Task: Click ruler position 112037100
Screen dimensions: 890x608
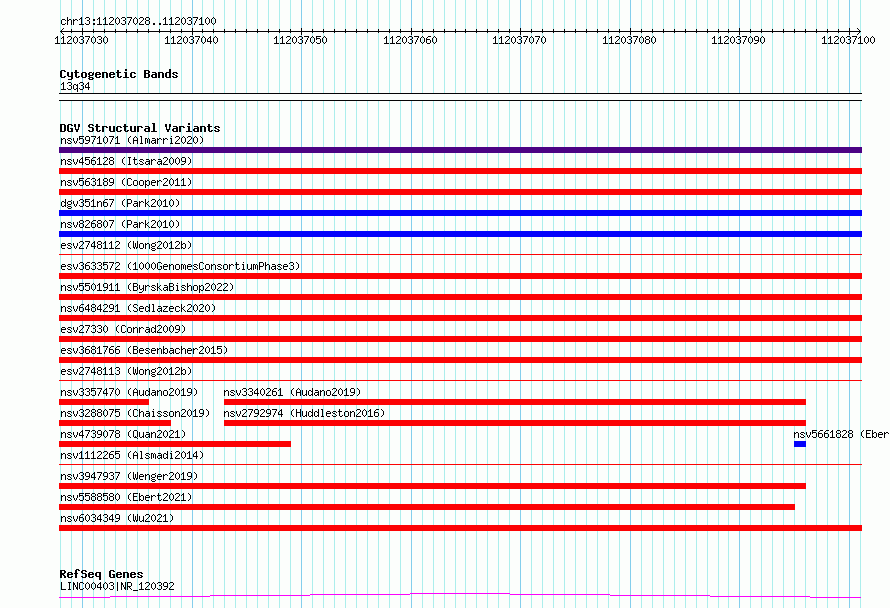Action: 849,40
